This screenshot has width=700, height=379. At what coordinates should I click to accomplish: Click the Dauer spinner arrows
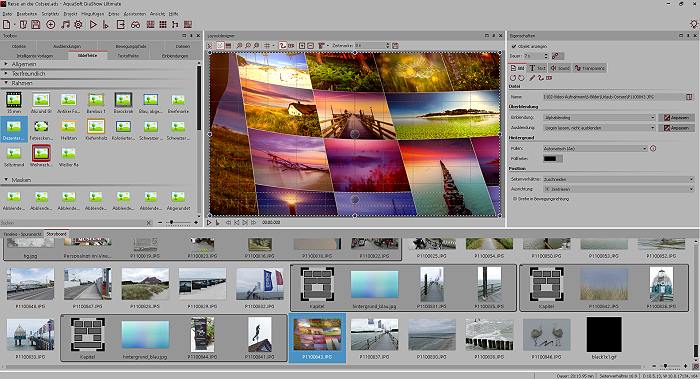546,56
